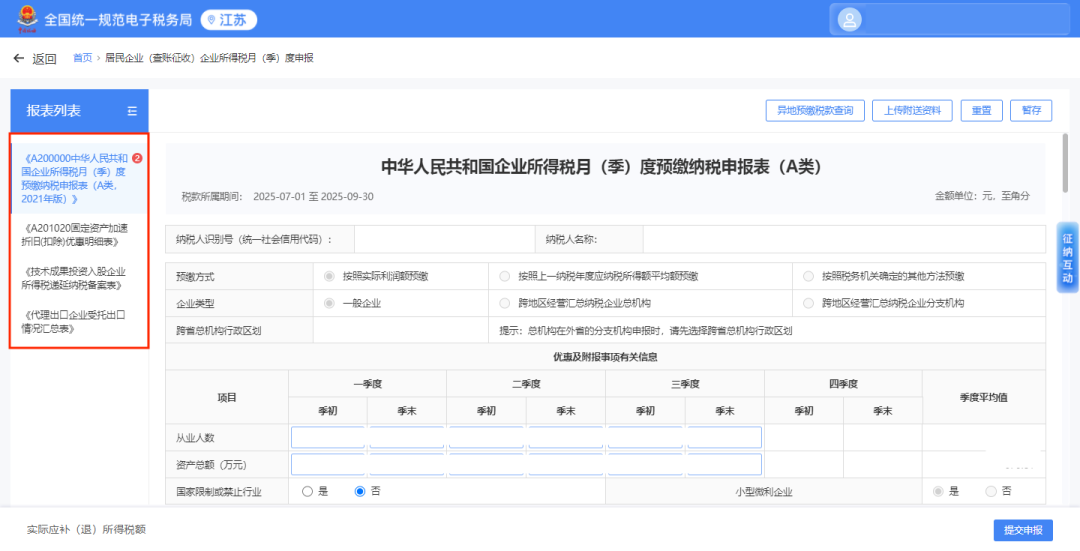Select 否 for 国家限制或禁止行业
This screenshot has width=1080, height=551.
360,491
